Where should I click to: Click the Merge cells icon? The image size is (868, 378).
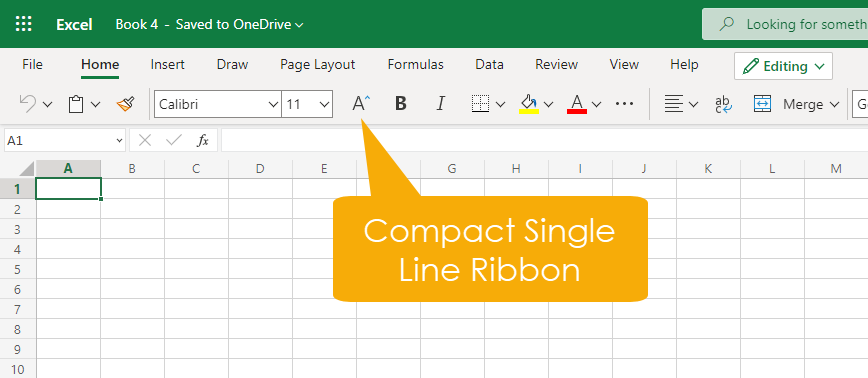click(762, 104)
